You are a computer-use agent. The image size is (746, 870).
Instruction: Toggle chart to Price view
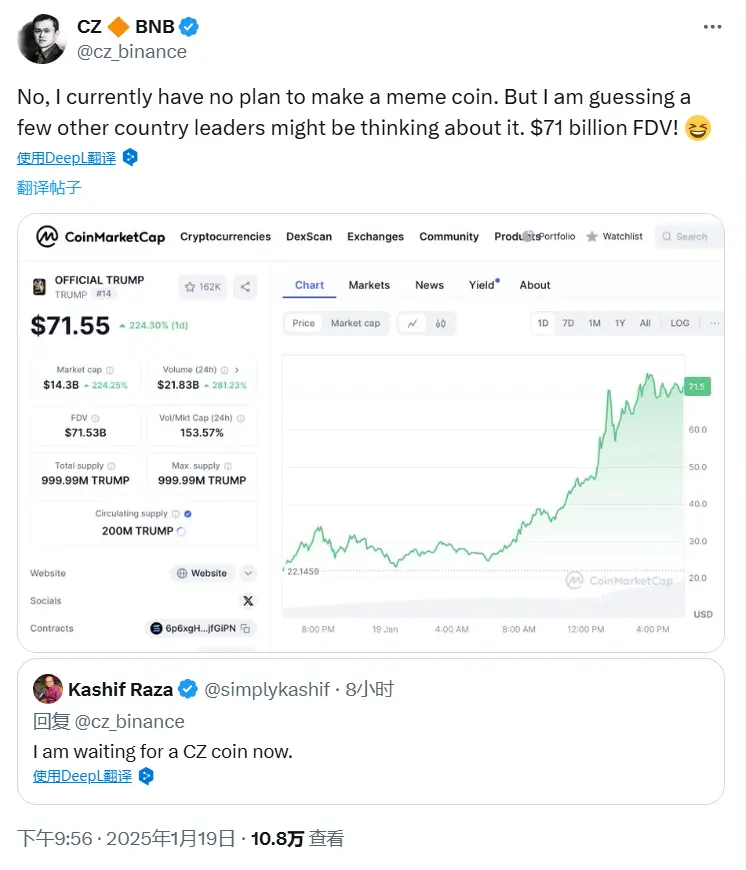(x=303, y=323)
